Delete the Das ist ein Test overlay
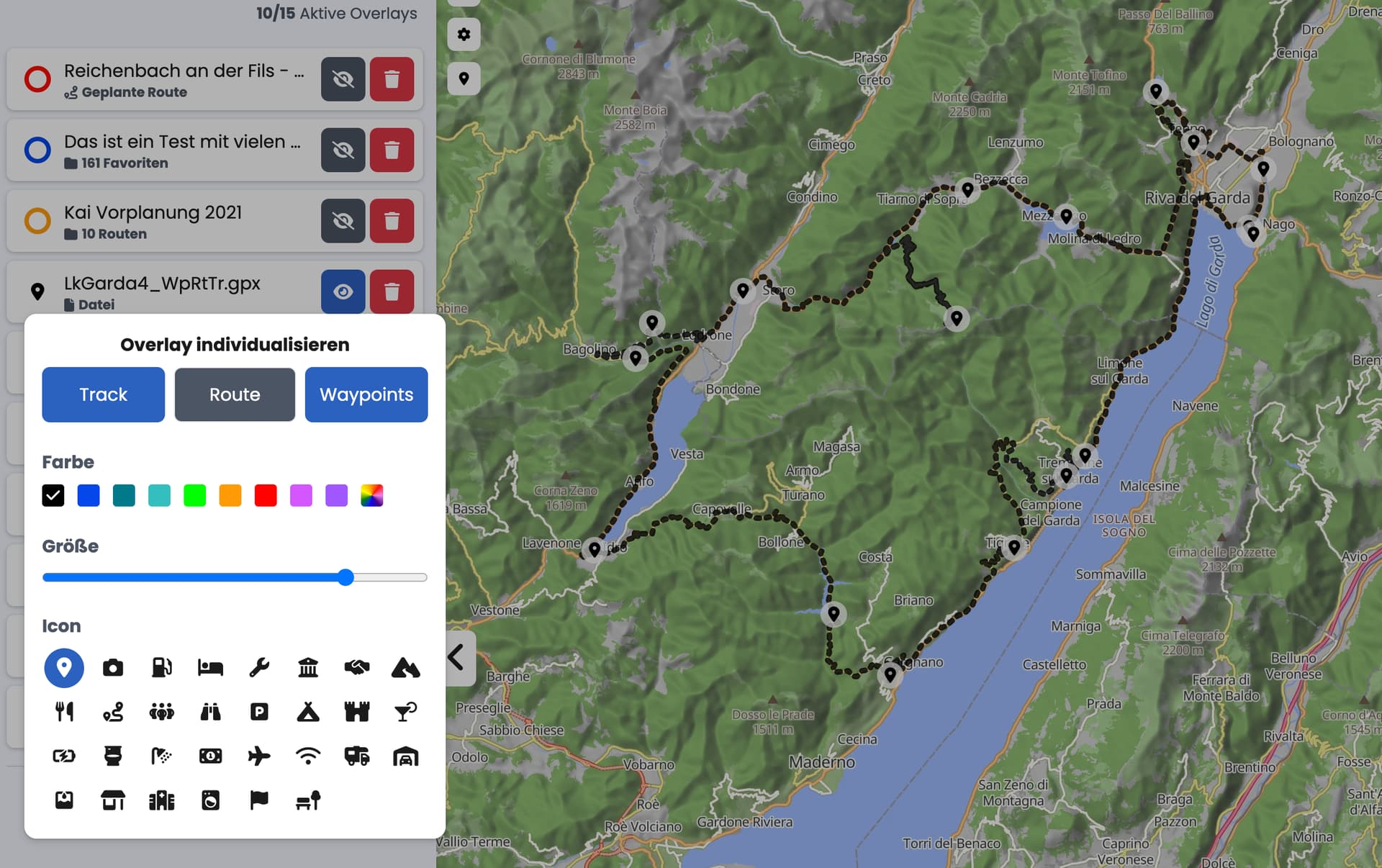 392,150
